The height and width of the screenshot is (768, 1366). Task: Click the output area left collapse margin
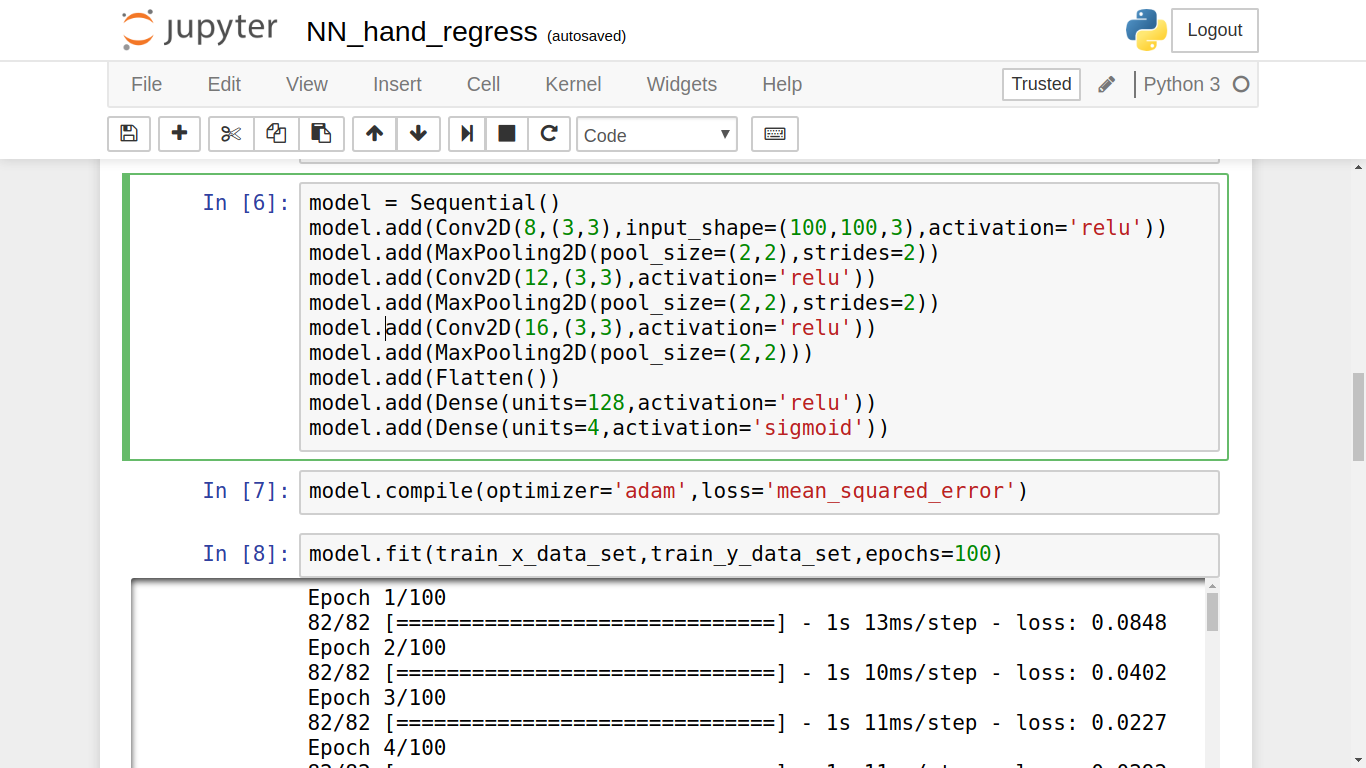(x=214, y=673)
